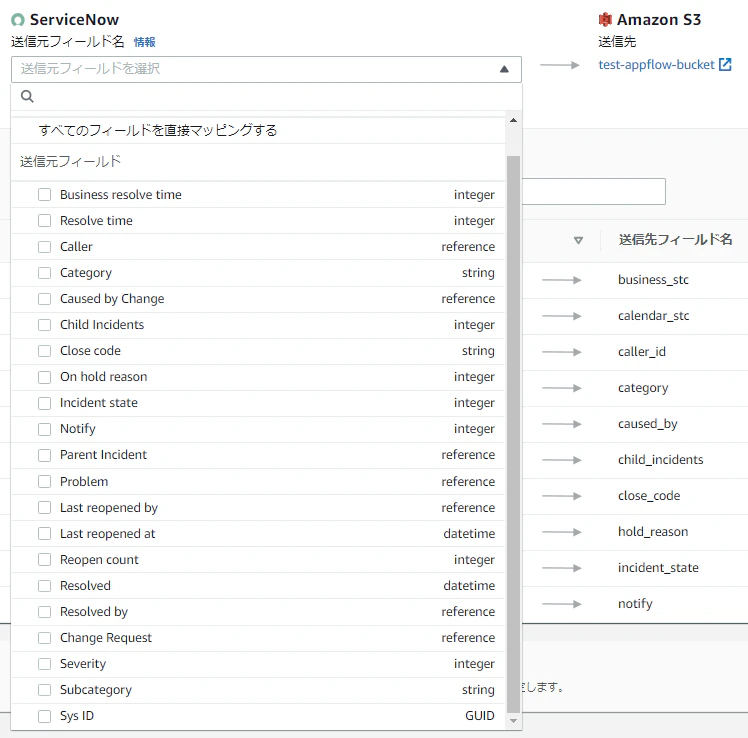Click the scrollbar down arrow in dropdown

(513, 720)
